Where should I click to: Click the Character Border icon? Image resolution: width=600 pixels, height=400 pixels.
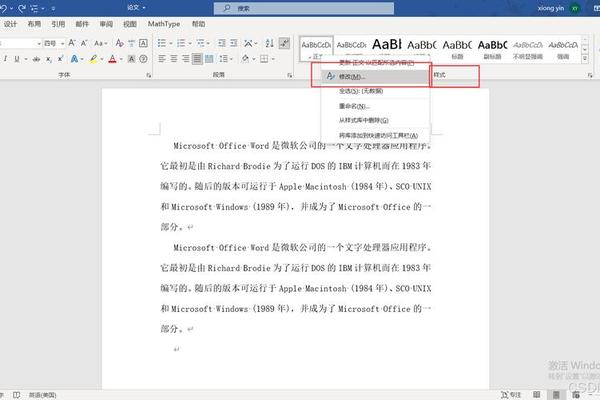[x=143, y=43]
